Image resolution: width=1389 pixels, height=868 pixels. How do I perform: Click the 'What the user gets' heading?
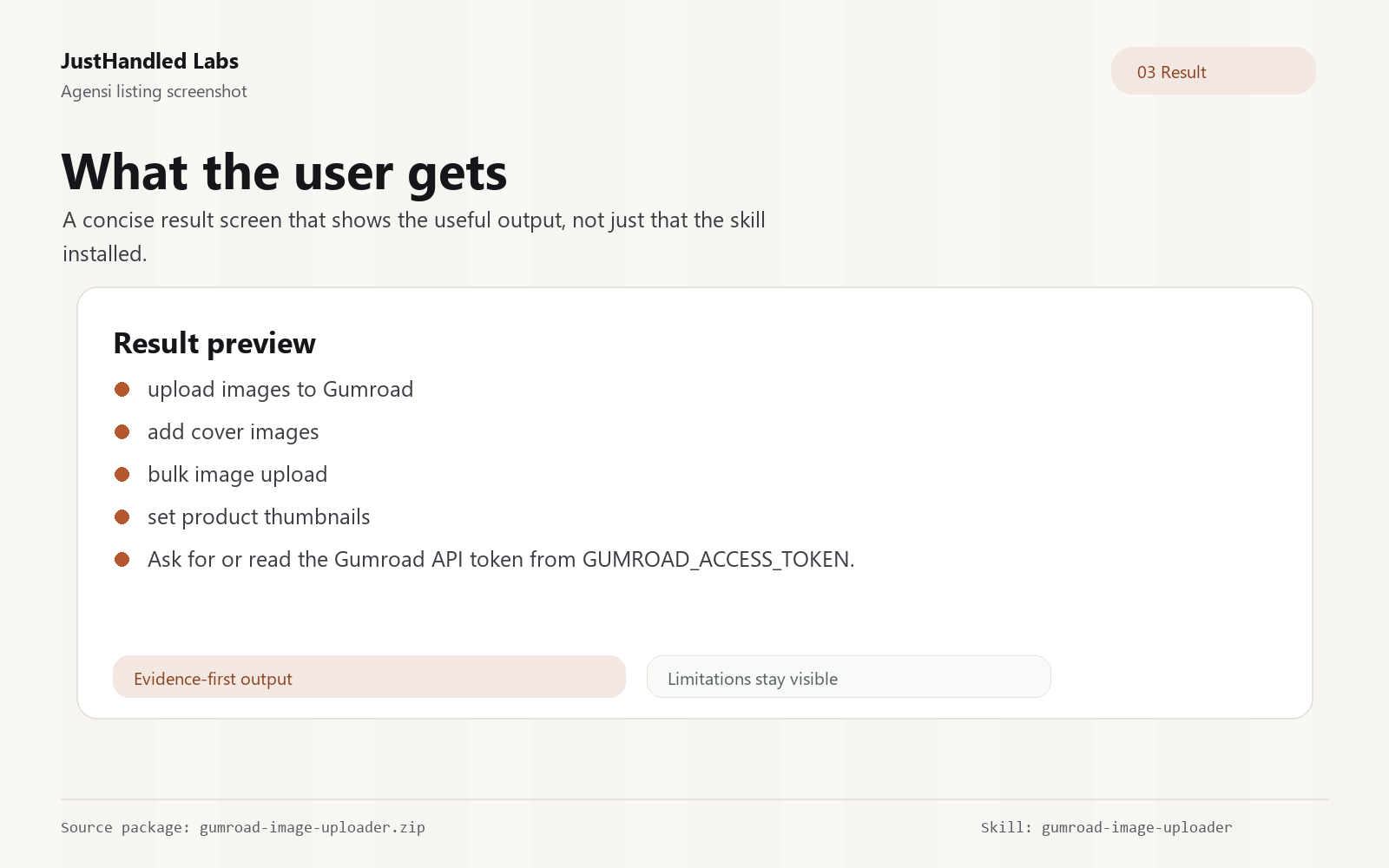click(x=284, y=173)
